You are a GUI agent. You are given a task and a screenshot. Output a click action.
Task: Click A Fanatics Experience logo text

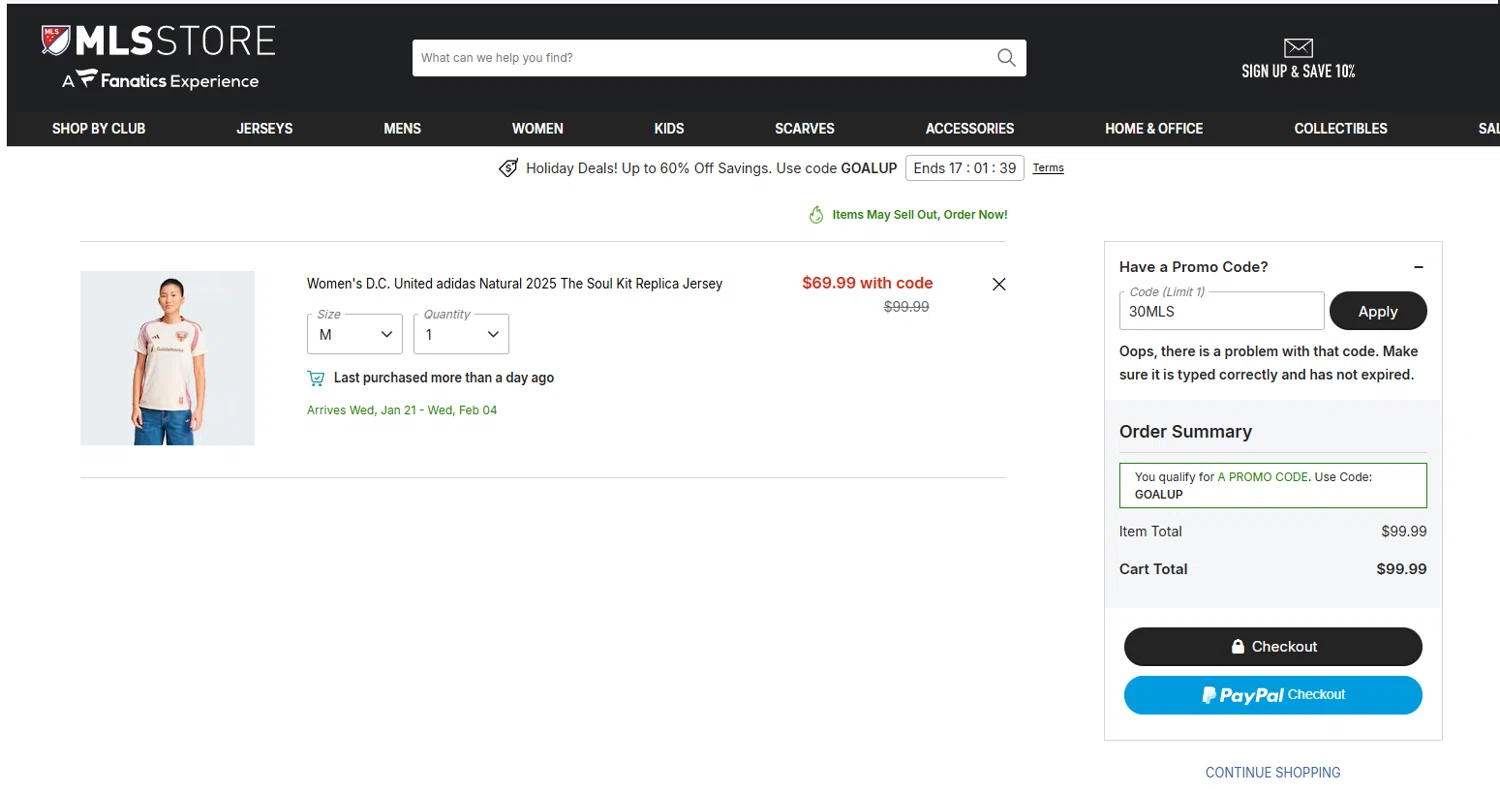click(160, 80)
